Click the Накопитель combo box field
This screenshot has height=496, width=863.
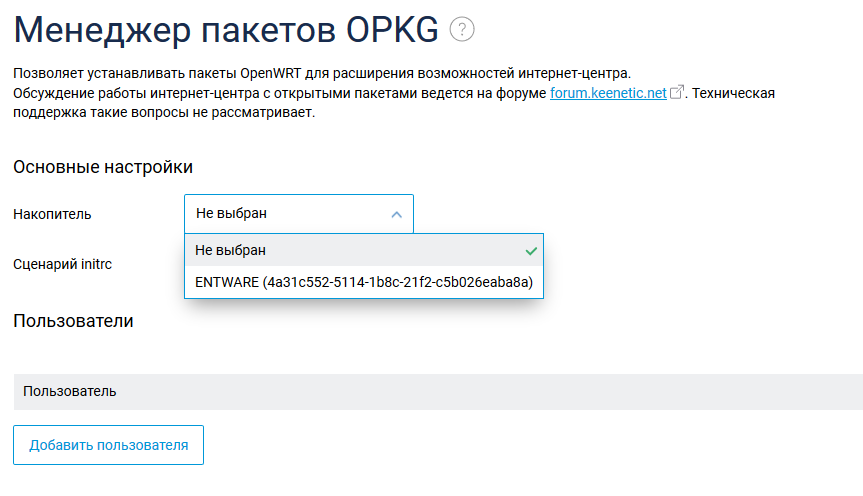[x=299, y=214]
